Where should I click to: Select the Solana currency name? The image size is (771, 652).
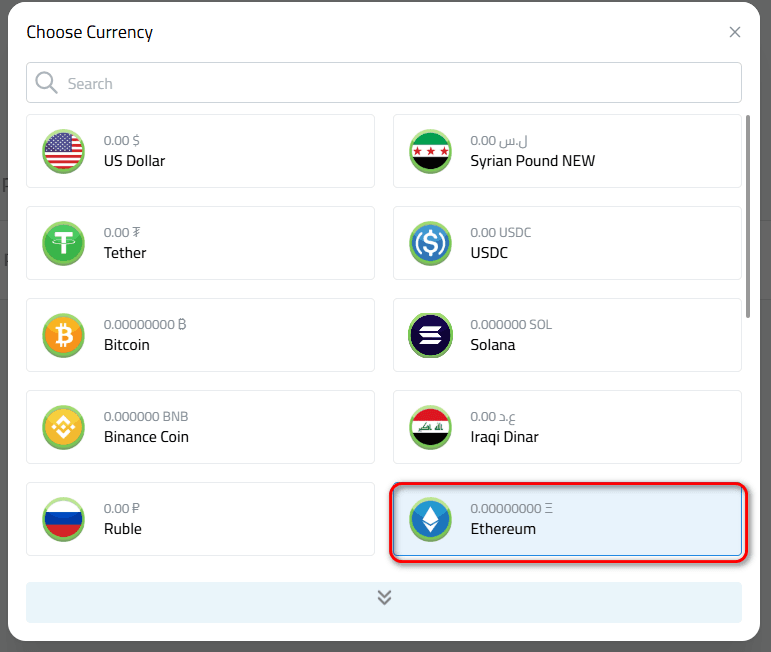coord(493,345)
